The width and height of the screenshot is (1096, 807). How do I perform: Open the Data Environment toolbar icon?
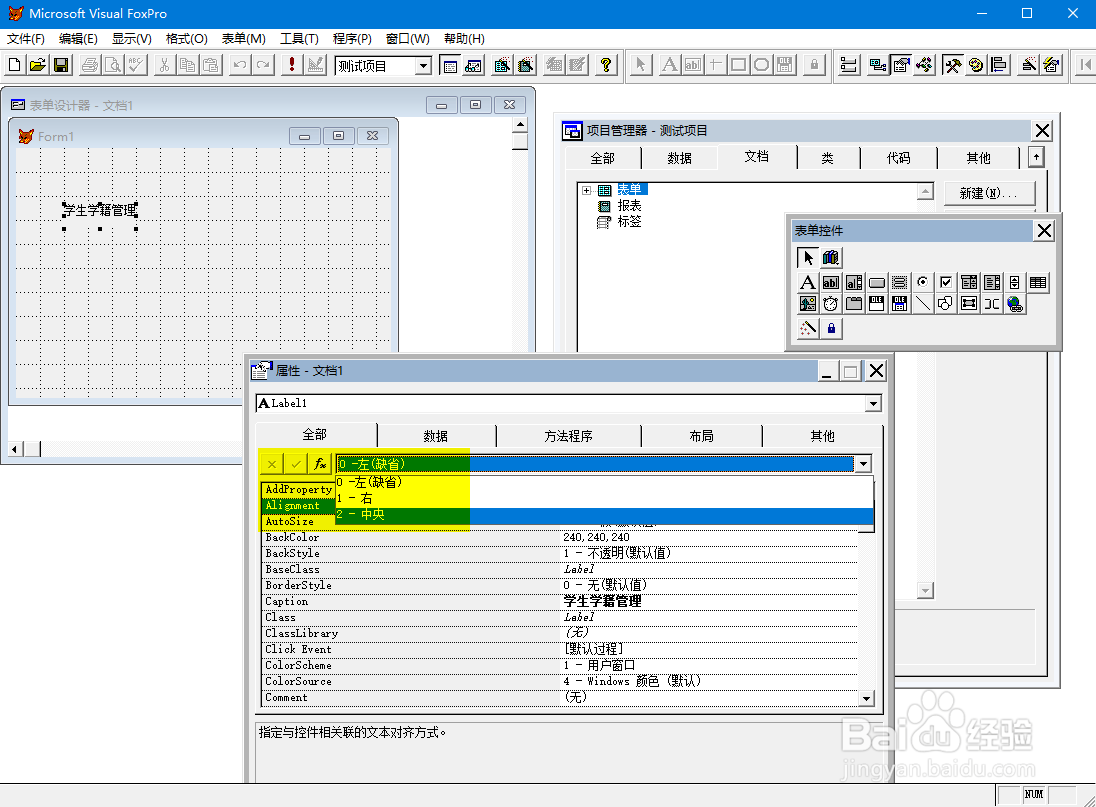coord(877,65)
